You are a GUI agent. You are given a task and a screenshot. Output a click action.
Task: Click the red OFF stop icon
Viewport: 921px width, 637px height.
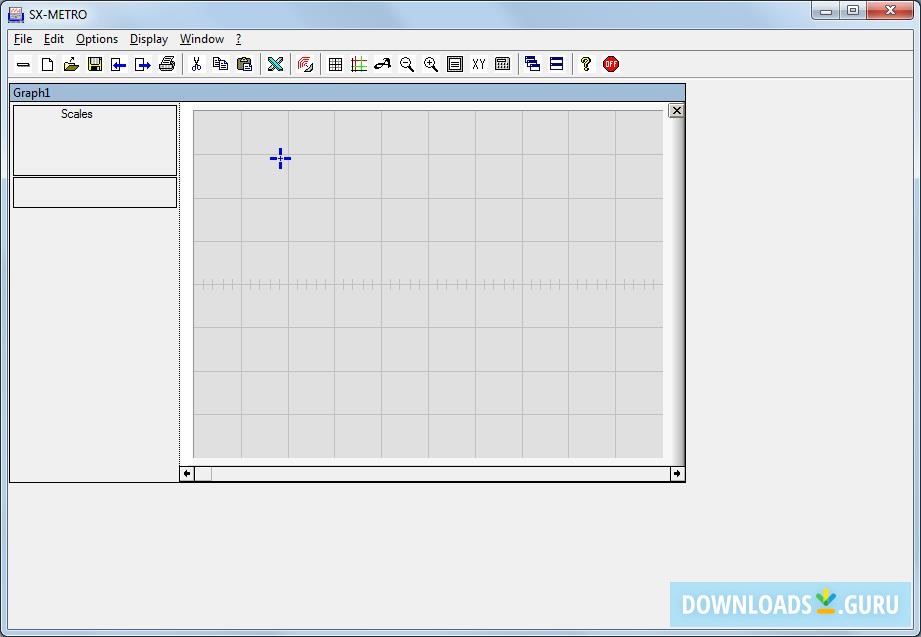pyautogui.click(x=611, y=64)
